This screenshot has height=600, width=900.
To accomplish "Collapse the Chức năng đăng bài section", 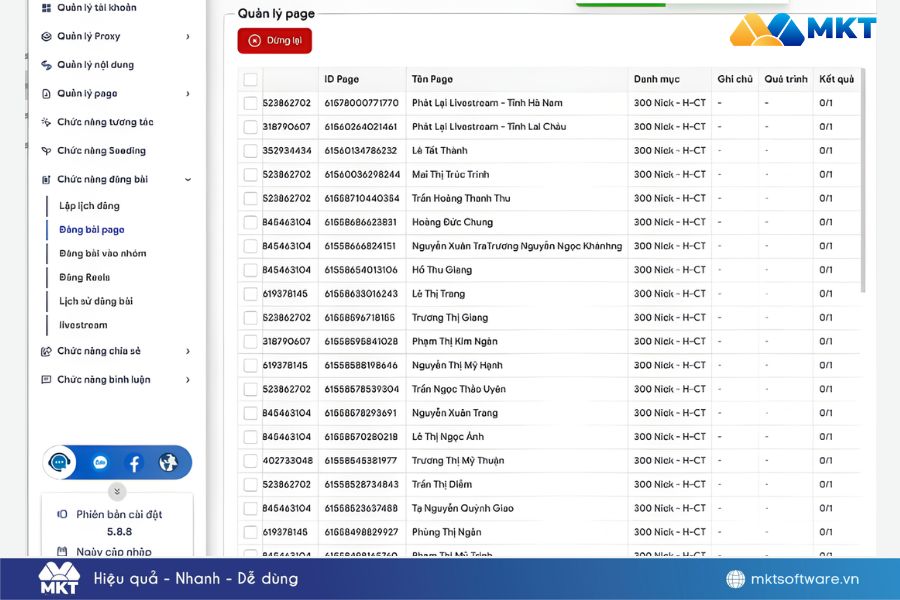I will point(188,180).
